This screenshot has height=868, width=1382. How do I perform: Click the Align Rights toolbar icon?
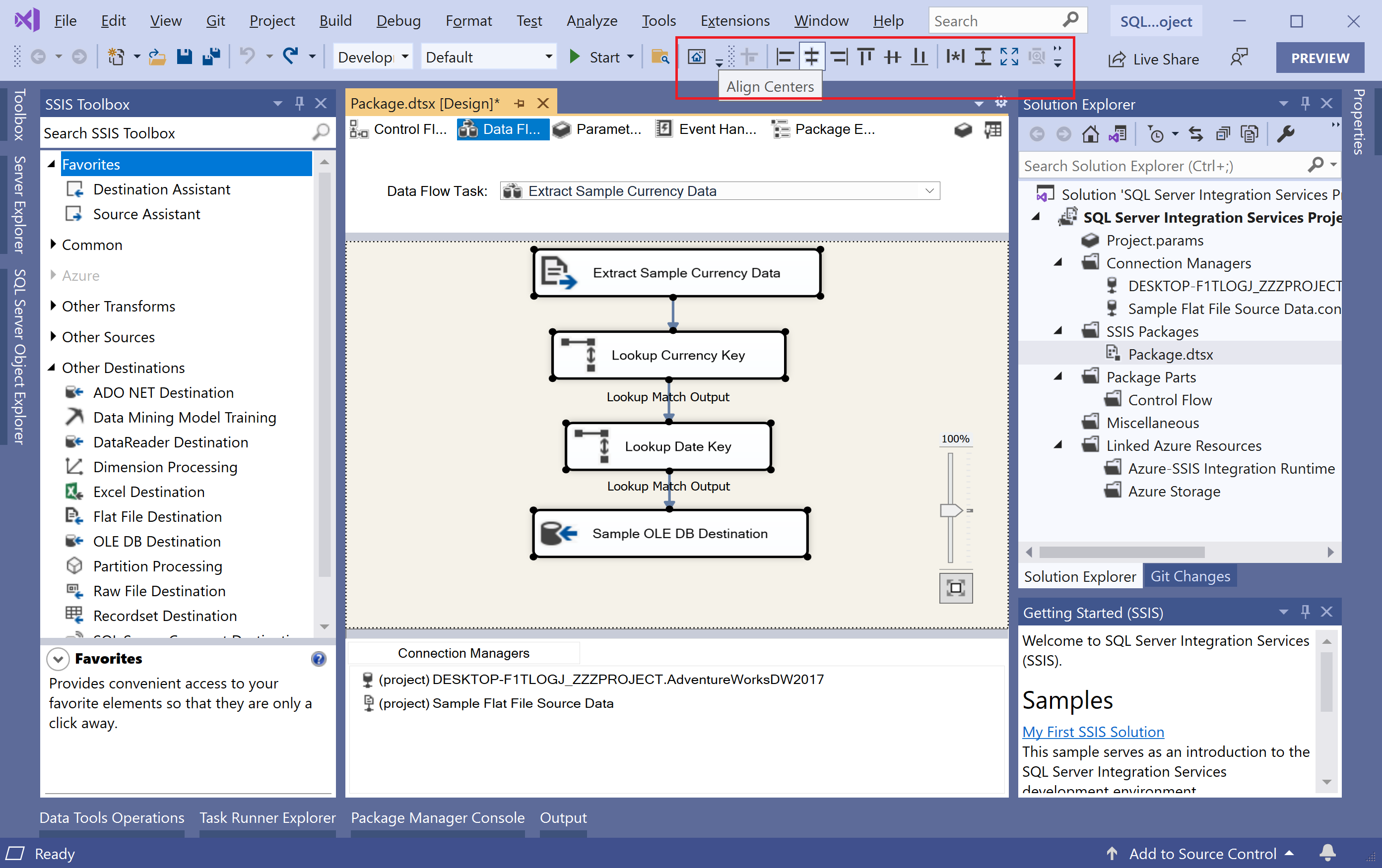[839, 57]
